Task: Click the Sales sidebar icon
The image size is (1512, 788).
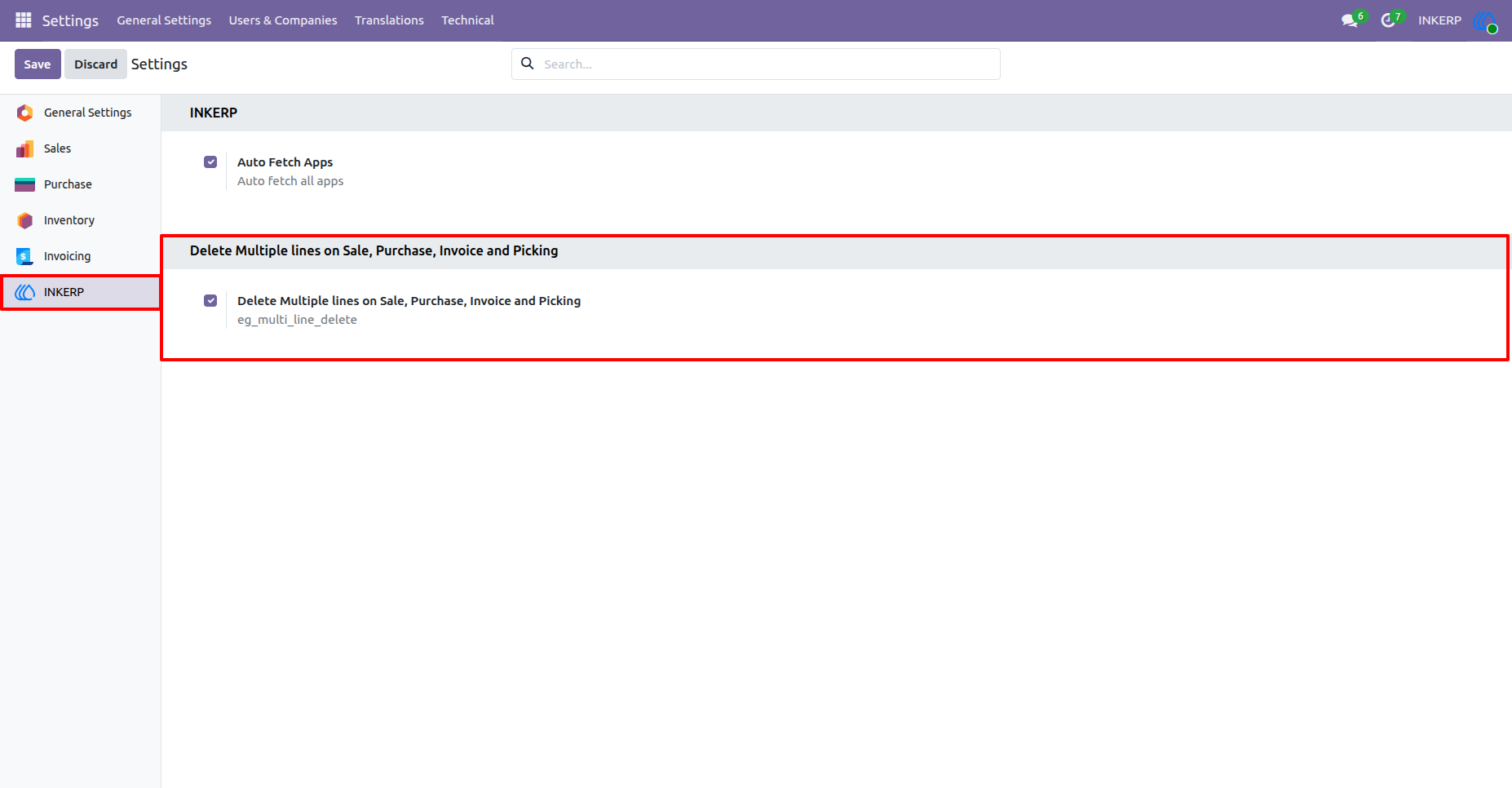Action: click(24, 148)
